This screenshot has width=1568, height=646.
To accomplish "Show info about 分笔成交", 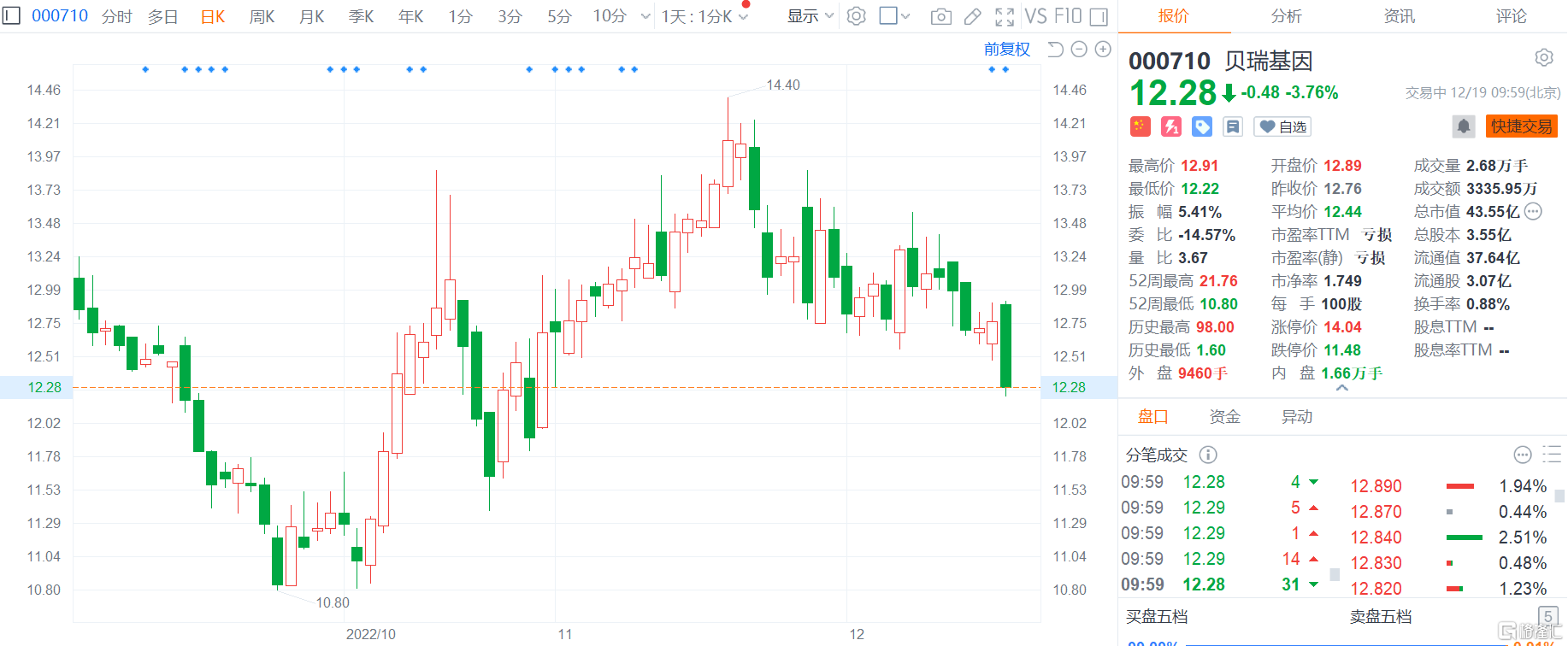I will point(1208,455).
